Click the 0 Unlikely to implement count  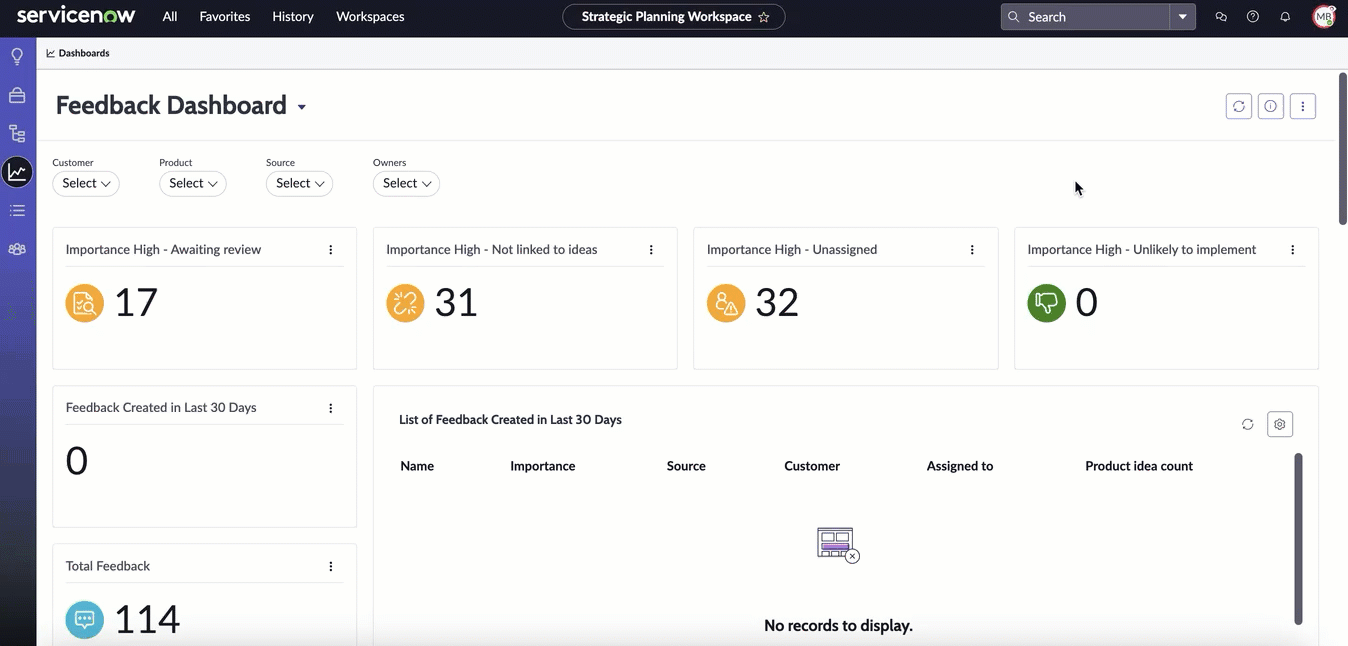1086,303
